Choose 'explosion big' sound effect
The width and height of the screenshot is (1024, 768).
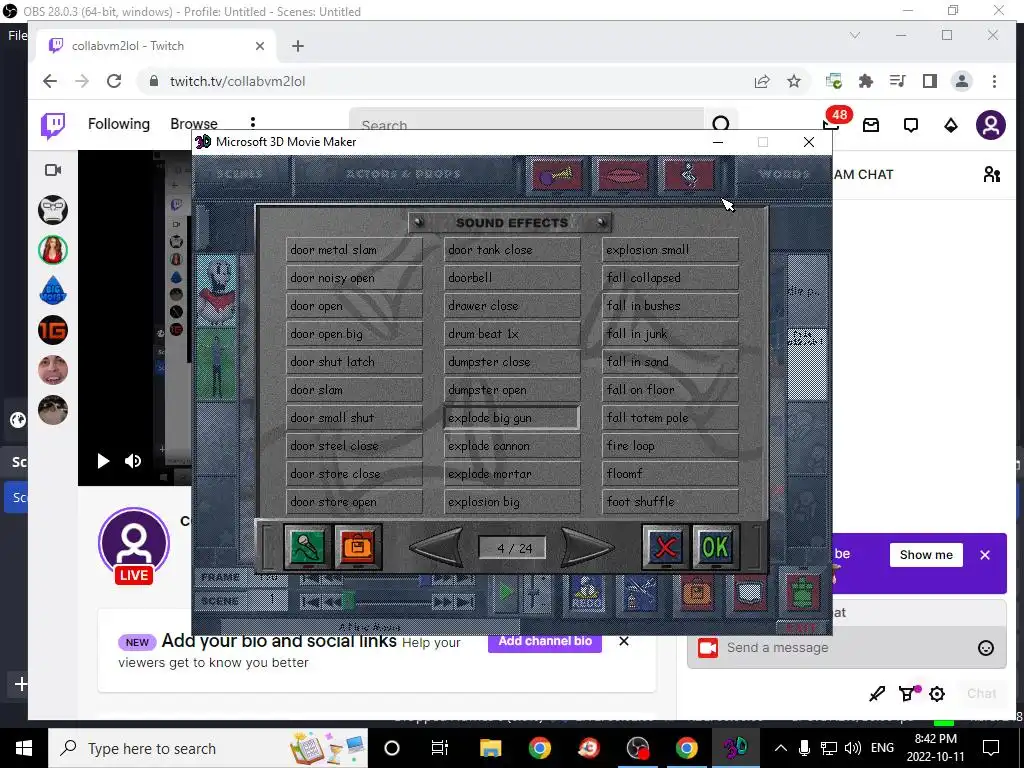tap(512, 502)
